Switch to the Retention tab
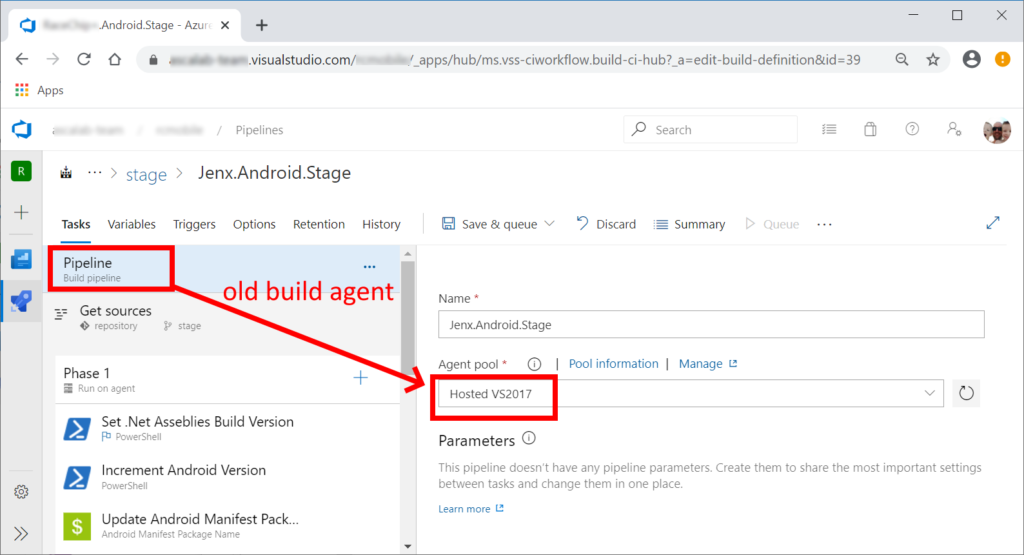 click(x=319, y=224)
